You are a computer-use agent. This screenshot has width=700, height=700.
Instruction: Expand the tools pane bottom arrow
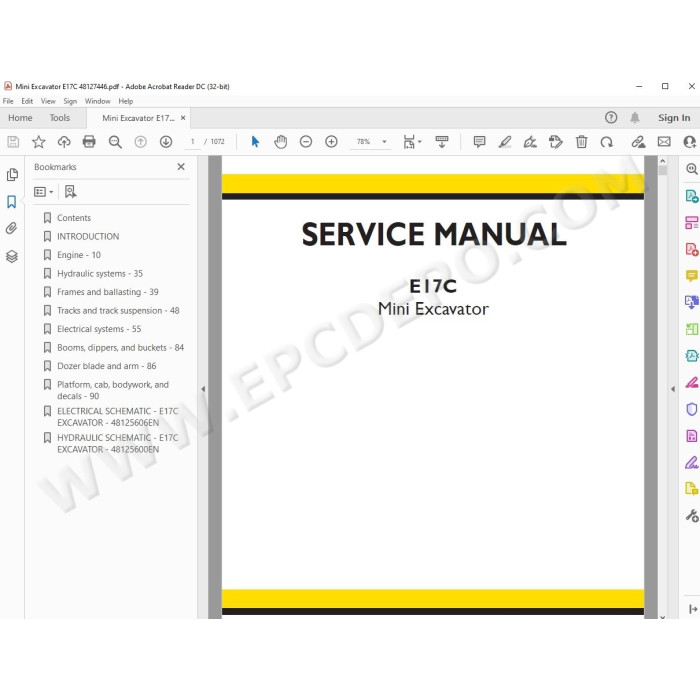pyautogui.click(x=693, y=609)
